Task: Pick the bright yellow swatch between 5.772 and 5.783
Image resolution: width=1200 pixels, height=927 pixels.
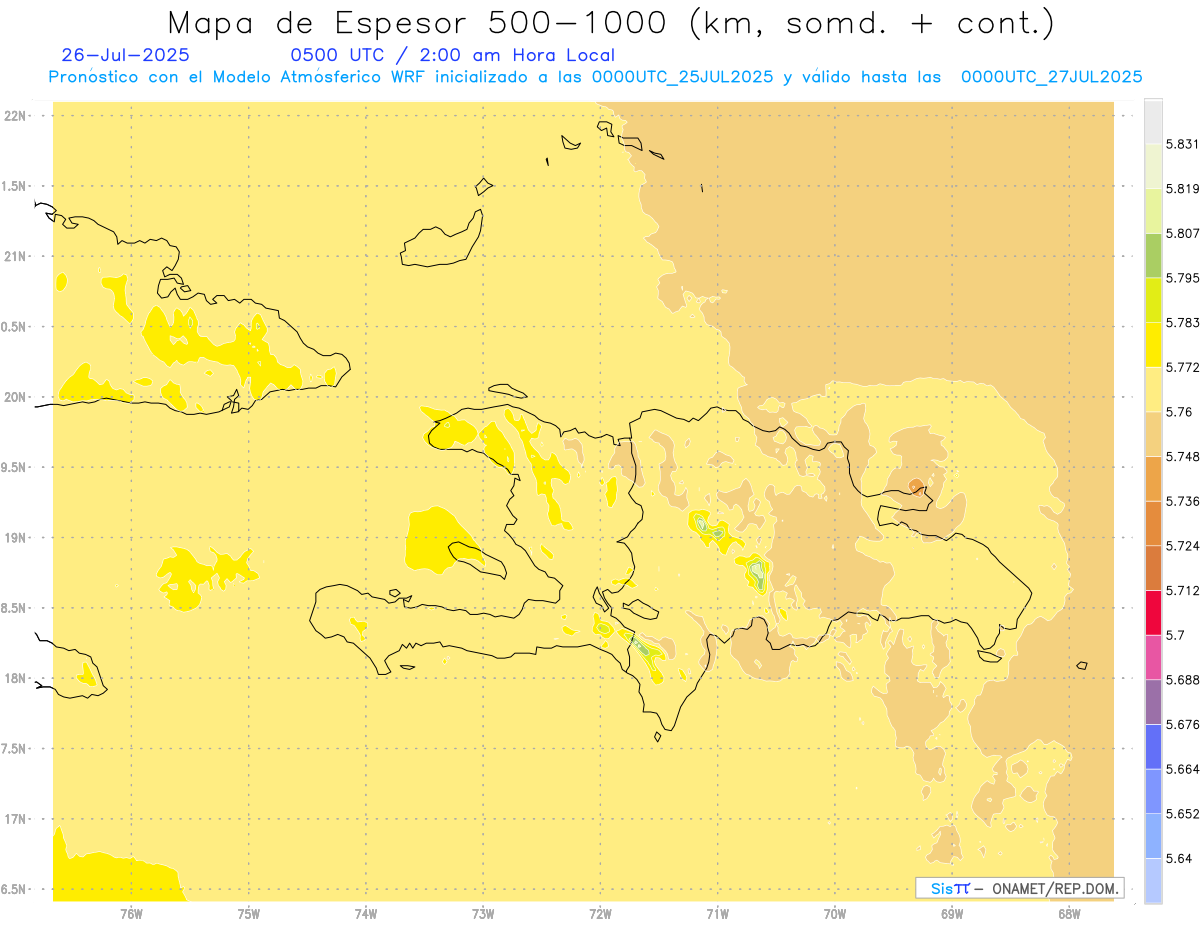Action: 1153,345
